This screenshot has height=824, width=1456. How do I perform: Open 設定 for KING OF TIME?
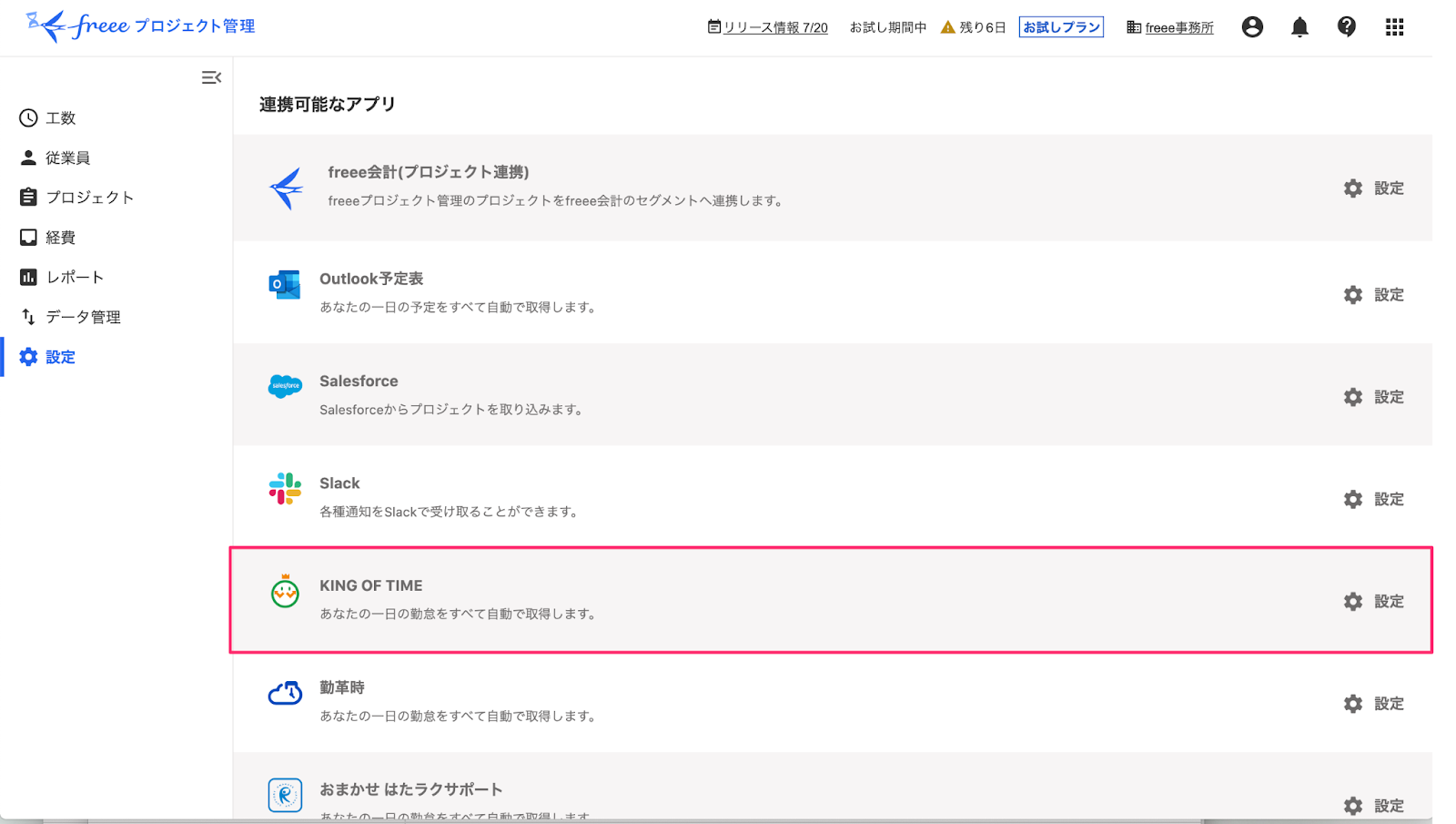pos(1373,602)
